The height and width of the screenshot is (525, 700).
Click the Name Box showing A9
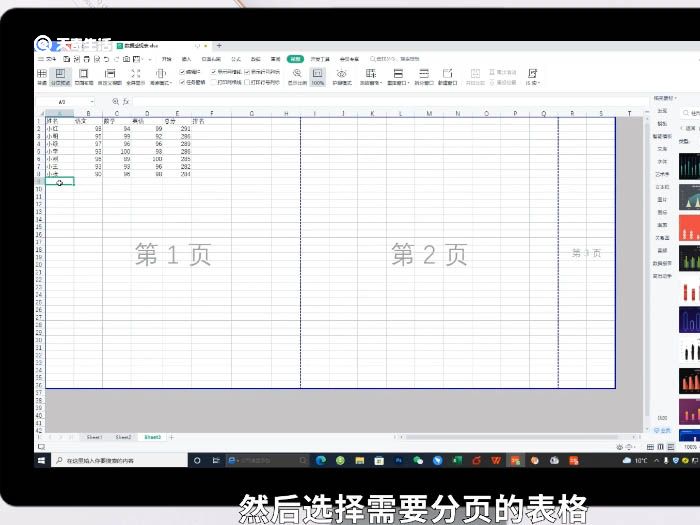(62, 102)
